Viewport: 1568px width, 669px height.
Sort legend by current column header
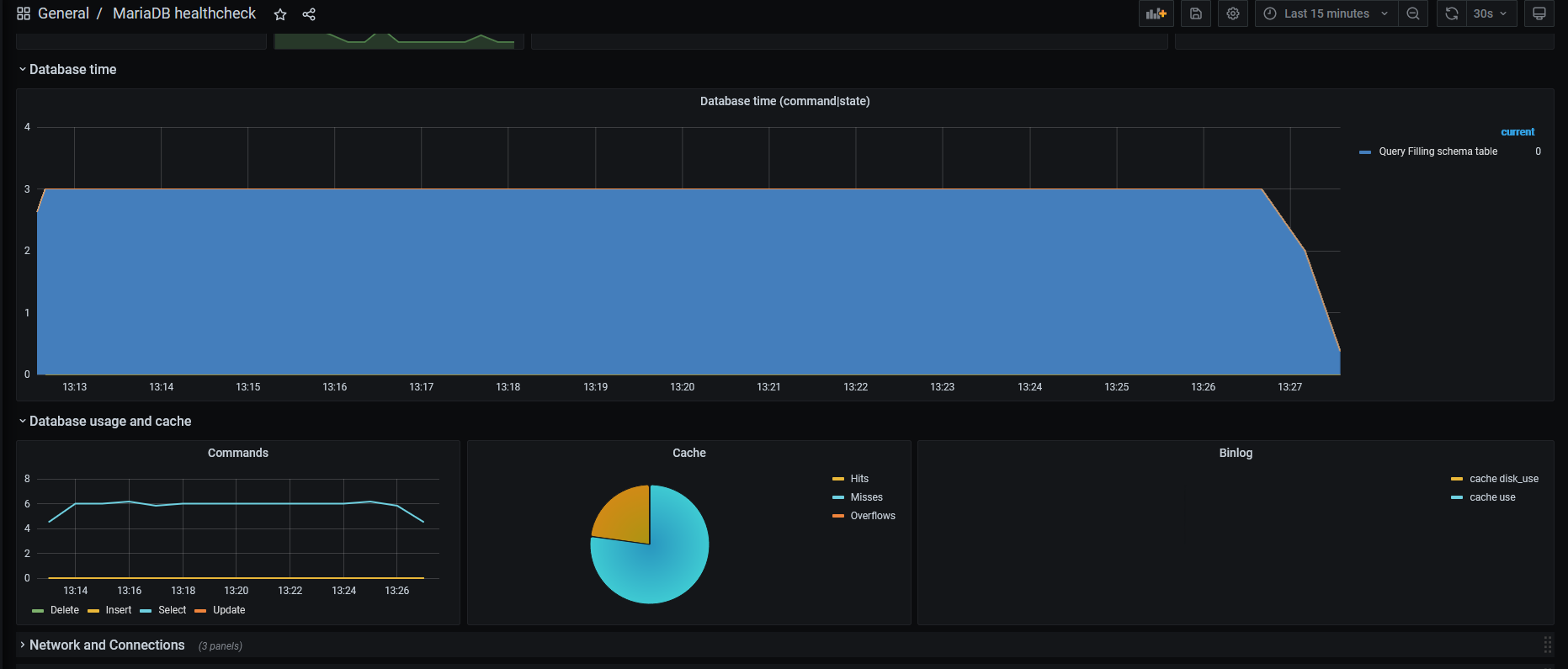[x=1518, y=132]
